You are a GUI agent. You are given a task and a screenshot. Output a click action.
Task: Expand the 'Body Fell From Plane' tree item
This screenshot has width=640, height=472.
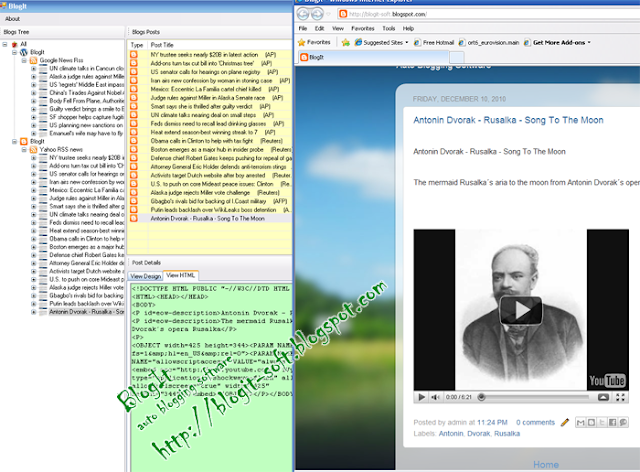tap(33, 101)
